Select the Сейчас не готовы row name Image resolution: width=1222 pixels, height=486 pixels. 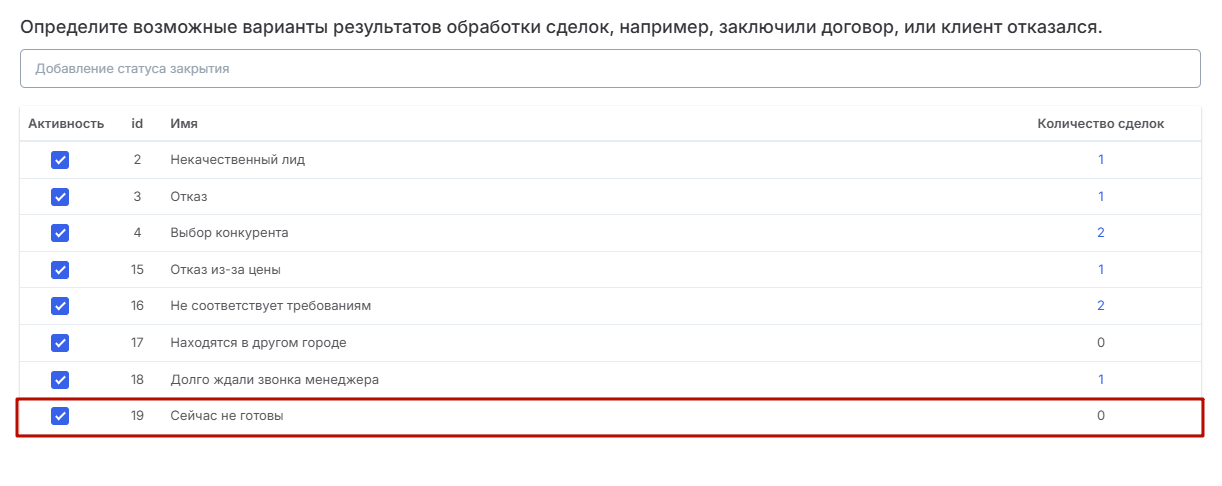[x=227, y=416]
